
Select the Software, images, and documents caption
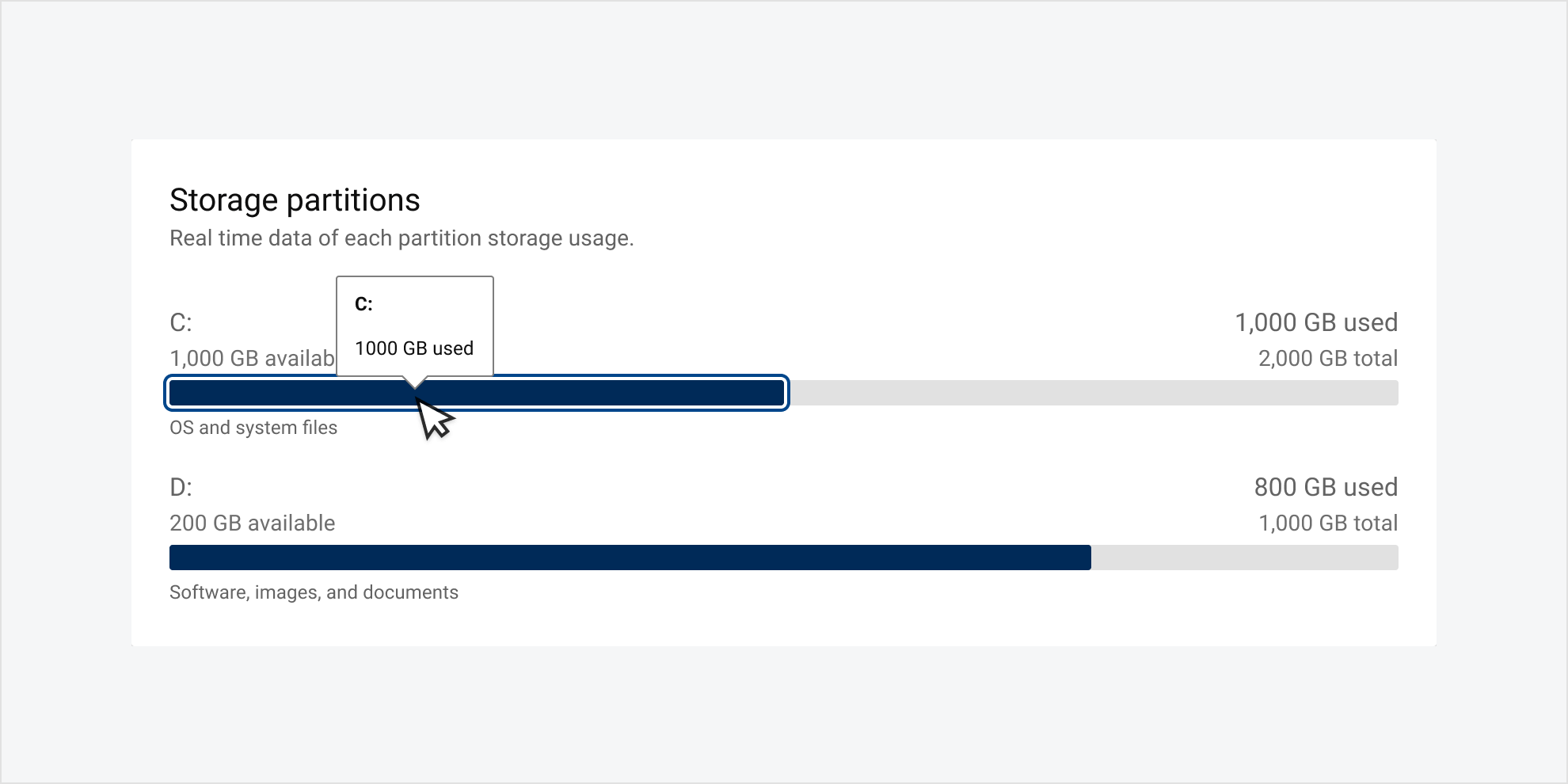click(314, 592)
